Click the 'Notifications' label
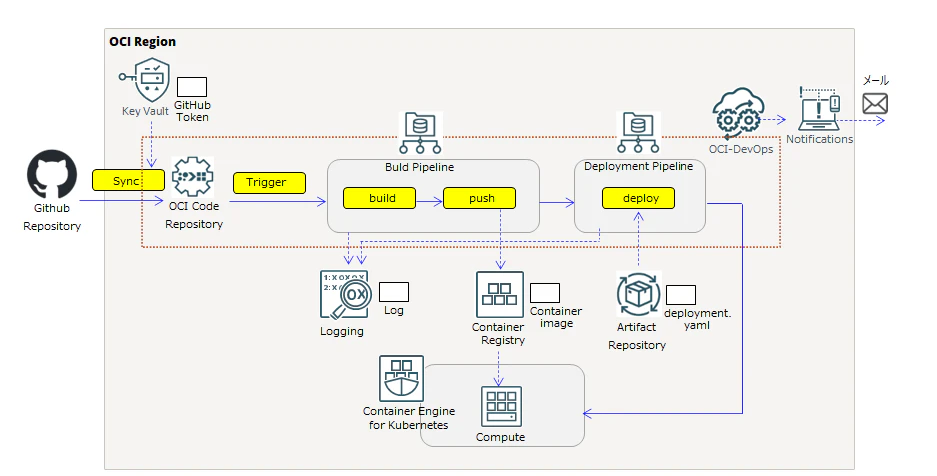The width and height of the screenshot is (937, 476). coord(819,139)
